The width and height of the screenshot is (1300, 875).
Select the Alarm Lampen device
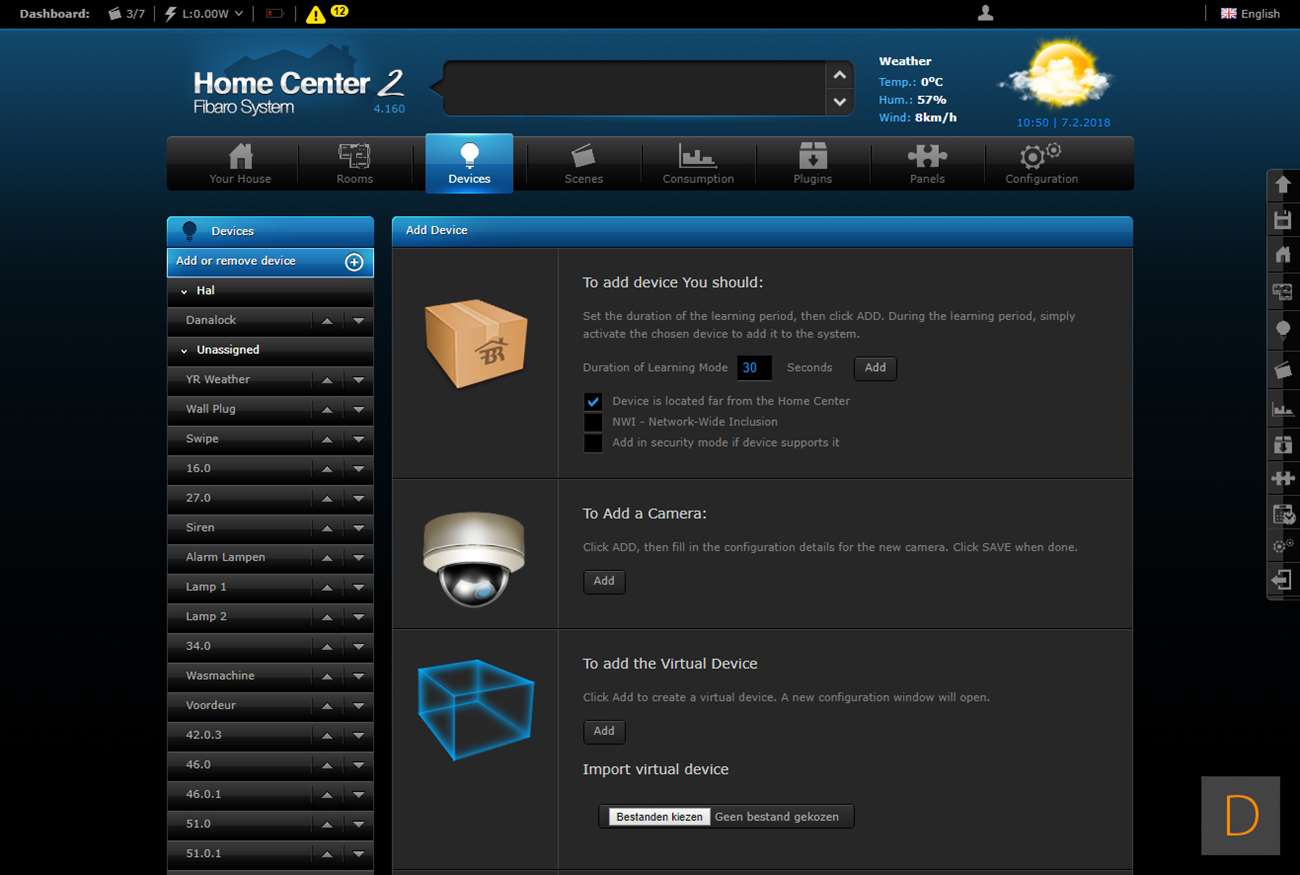(x=225, y=557)
